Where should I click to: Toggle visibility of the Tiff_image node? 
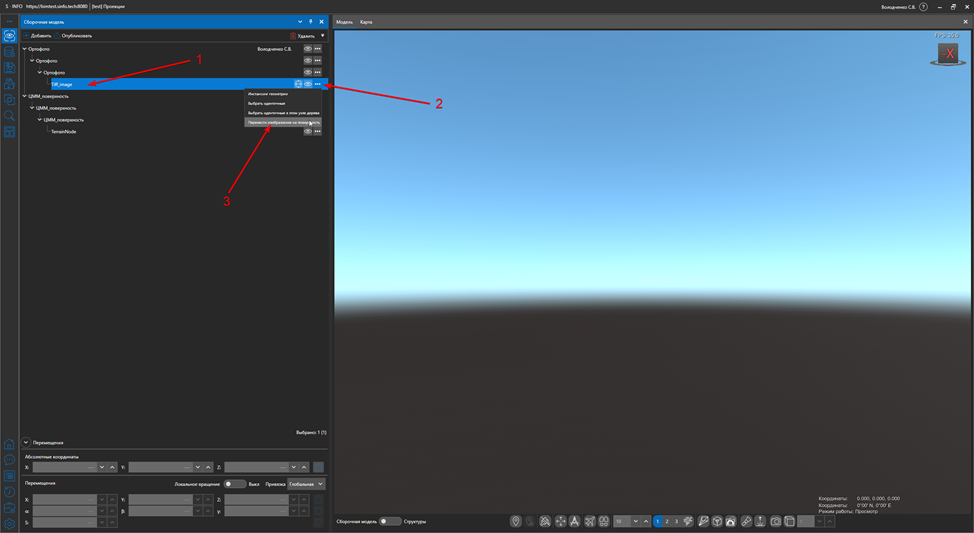click(x=307, y=84)
